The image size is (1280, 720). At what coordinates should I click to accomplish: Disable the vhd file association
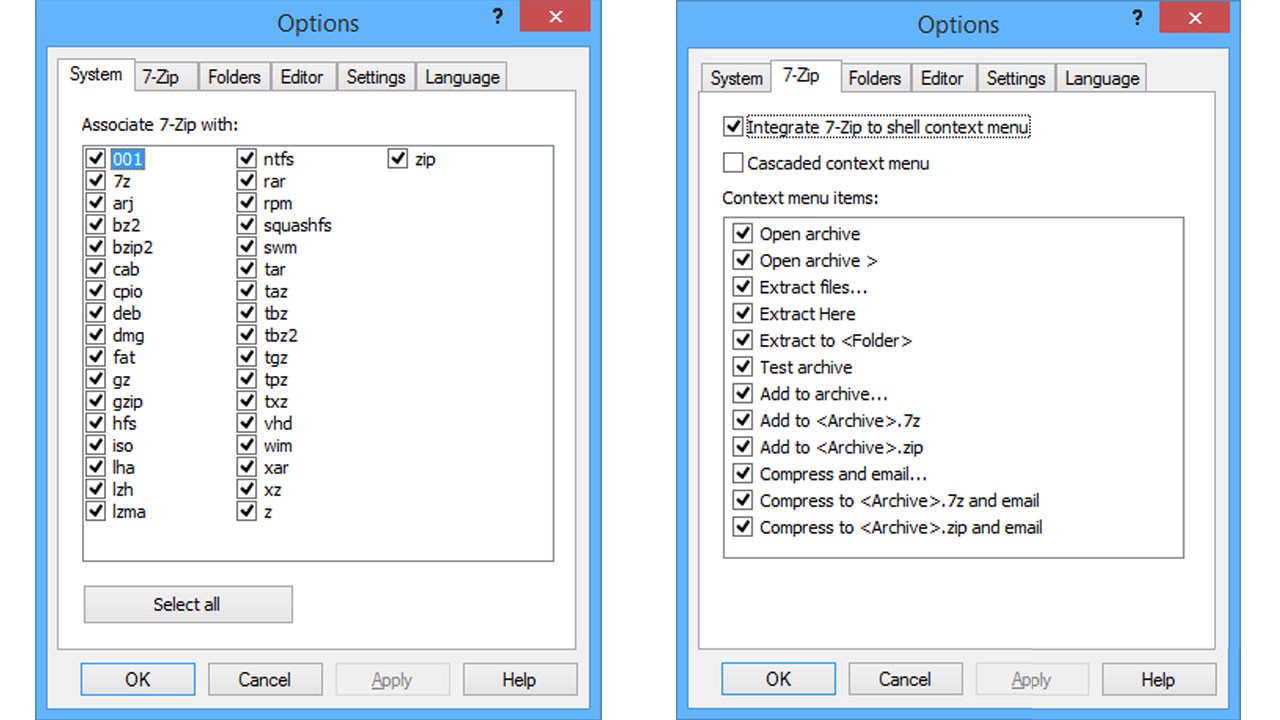pos(247,423)
